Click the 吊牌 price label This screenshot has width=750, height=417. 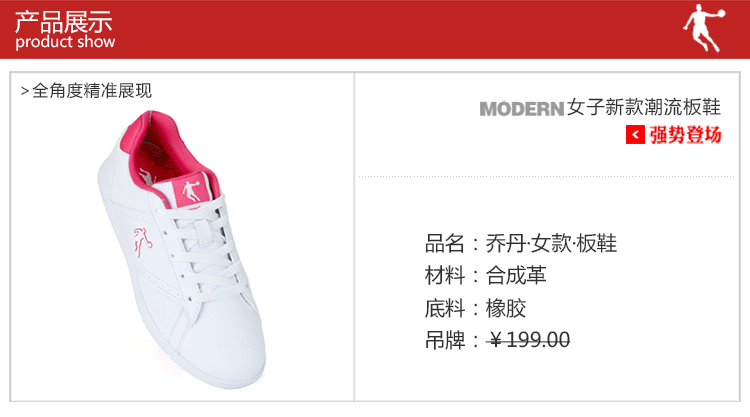(445, 340)
